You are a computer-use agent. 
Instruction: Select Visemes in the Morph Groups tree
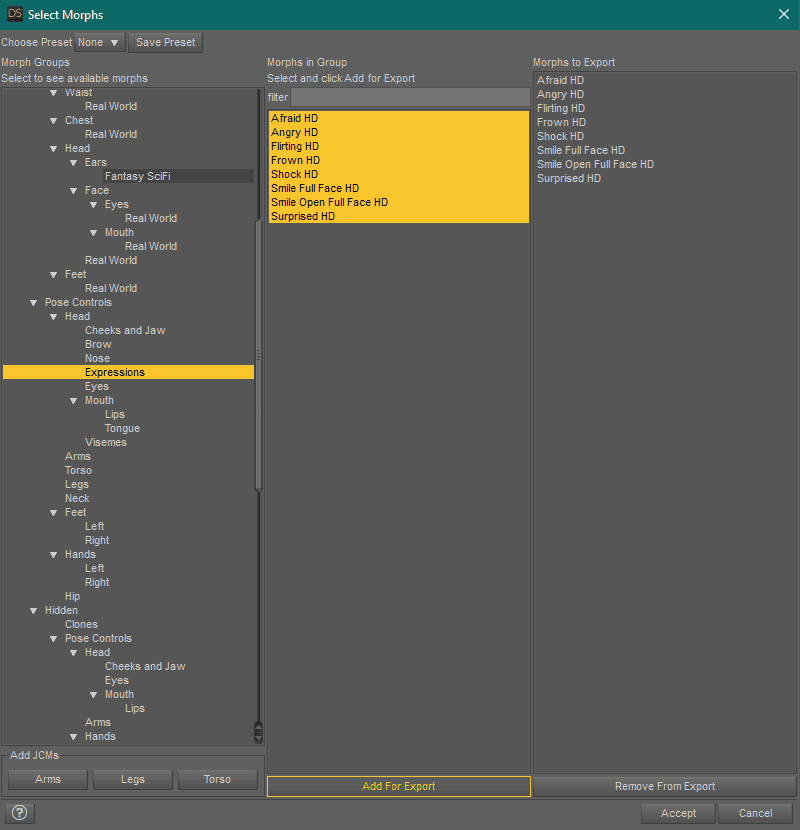click(x=105, y=442)
